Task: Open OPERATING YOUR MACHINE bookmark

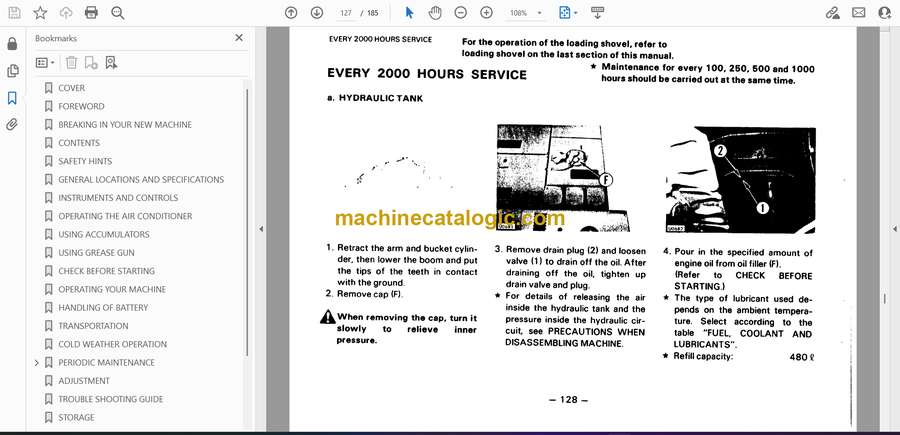Action: [x=112, y=289]
